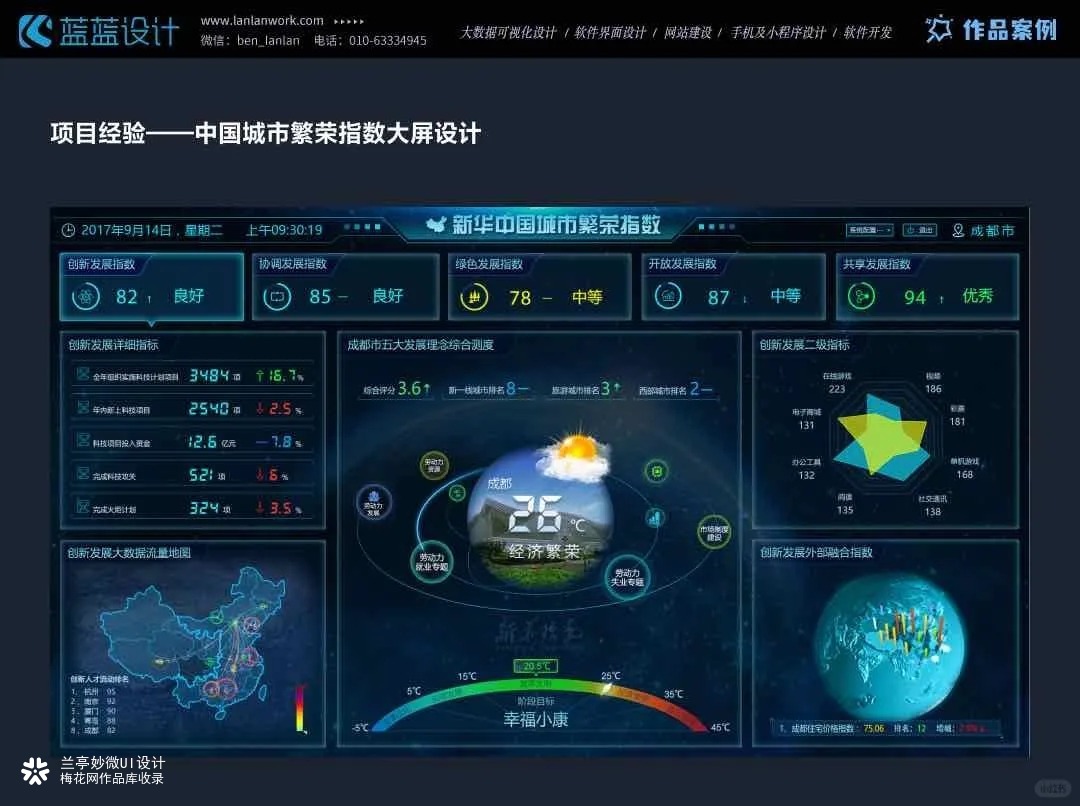The image size is (1080, 806).
Task: Click the 作品案例 heading
Action: click(x=1009, y=30)
